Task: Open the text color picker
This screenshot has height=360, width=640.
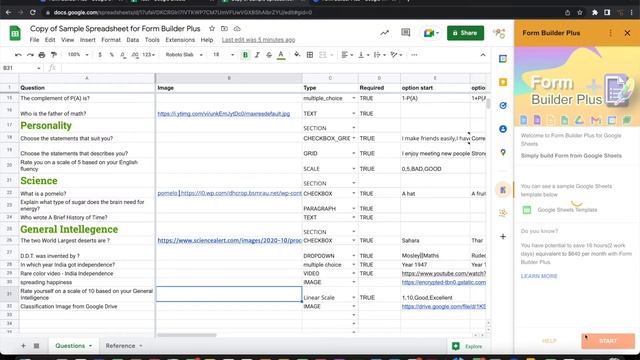Action: pyautogui.click(x=281, y=55)
